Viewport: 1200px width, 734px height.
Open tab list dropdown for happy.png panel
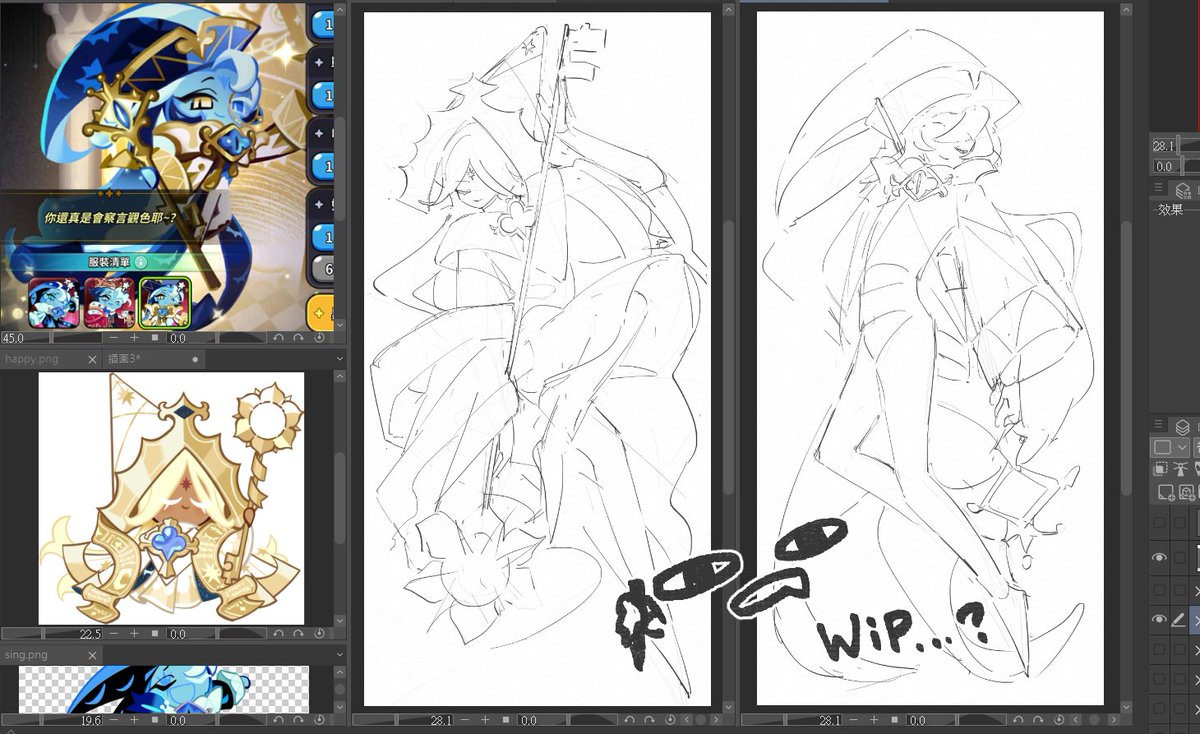pos(338,359)
